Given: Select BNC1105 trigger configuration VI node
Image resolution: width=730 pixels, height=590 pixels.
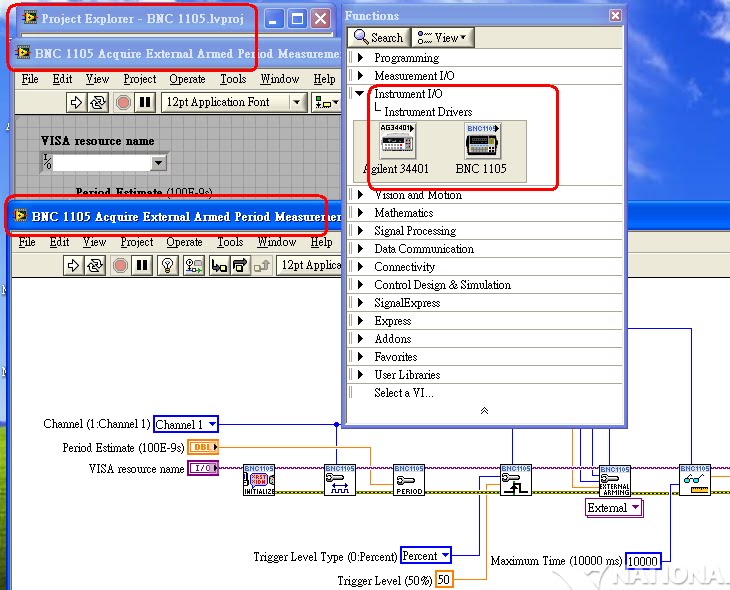Looking at the screenshot, I should [x=516, y=480].
